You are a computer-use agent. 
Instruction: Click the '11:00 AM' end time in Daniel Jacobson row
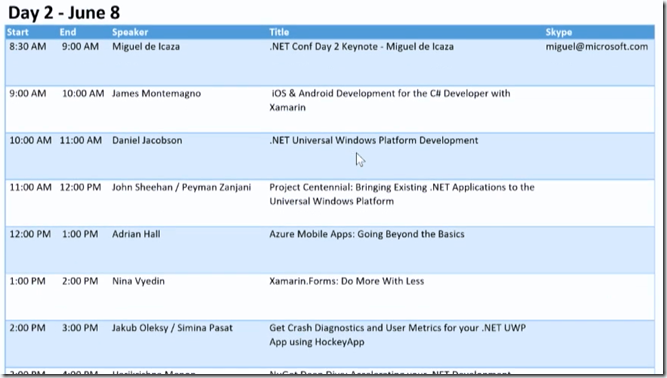81,140
